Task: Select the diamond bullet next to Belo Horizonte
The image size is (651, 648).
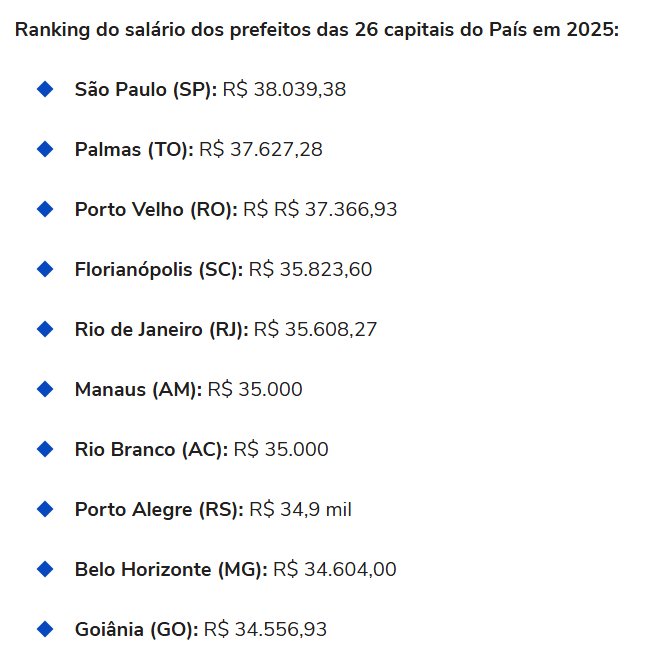Action: (x=45, y=569)
